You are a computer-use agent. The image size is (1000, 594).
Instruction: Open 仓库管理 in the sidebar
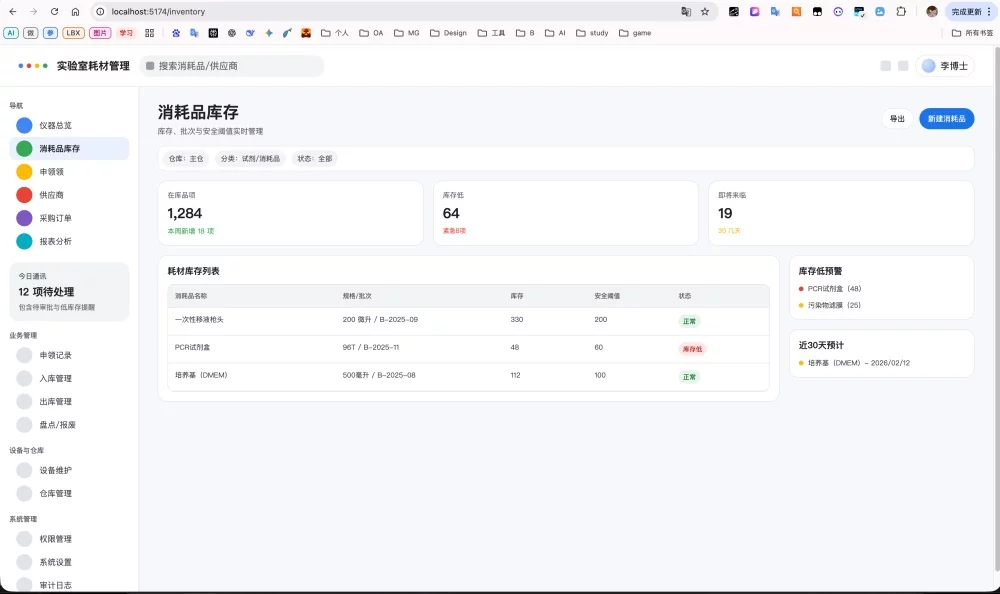tap(69, 493)
